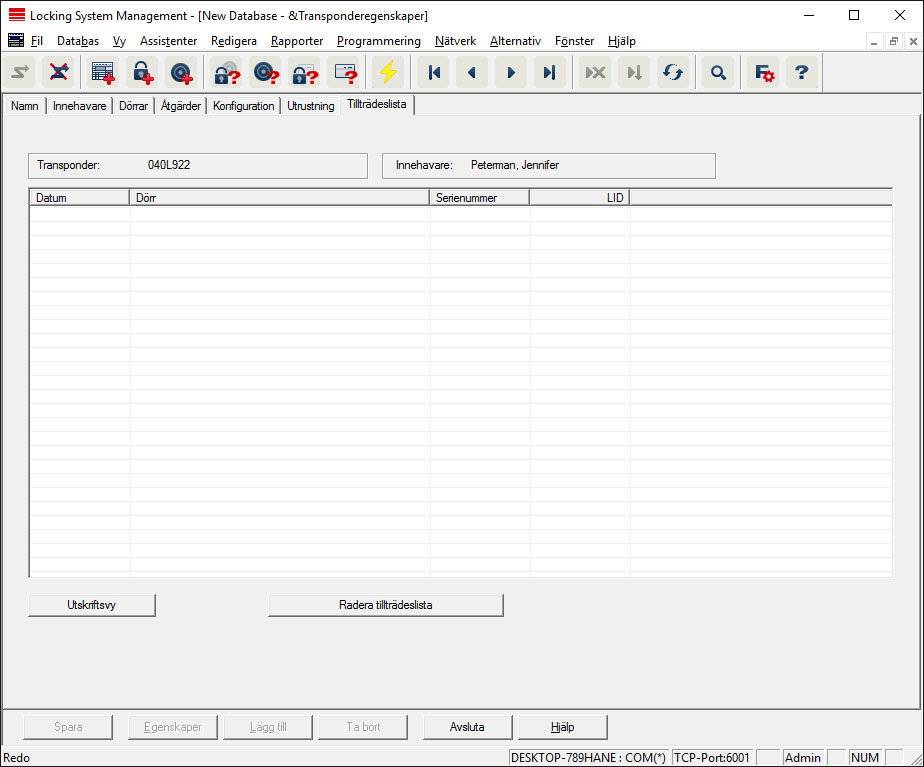Switch to the Innehavare tab
This screenshot has height=767, width=924.
tap(79, 106)
